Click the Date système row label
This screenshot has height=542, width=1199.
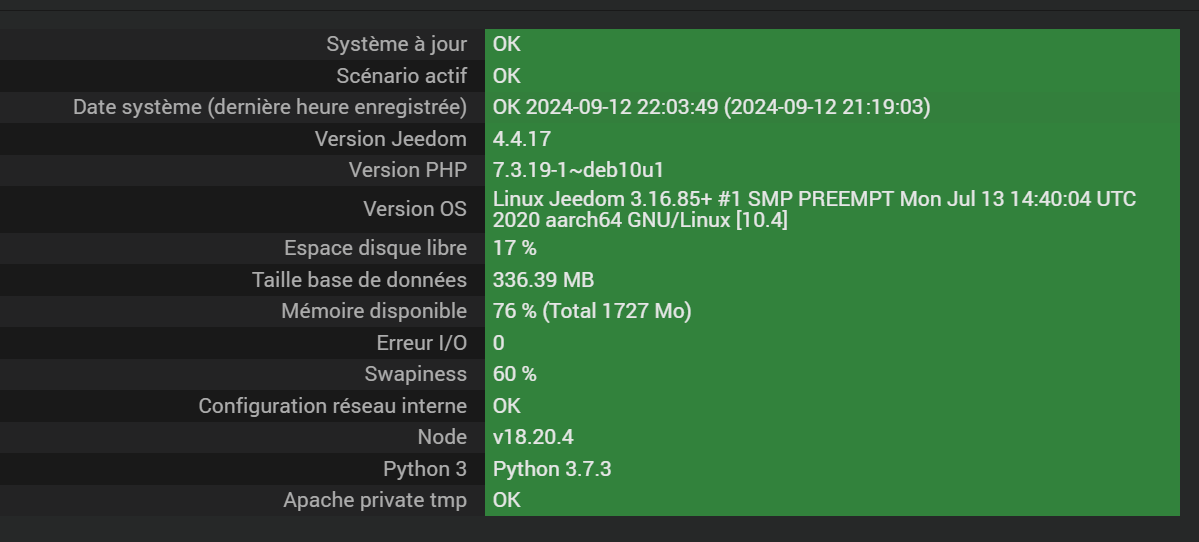pos(270,107)
